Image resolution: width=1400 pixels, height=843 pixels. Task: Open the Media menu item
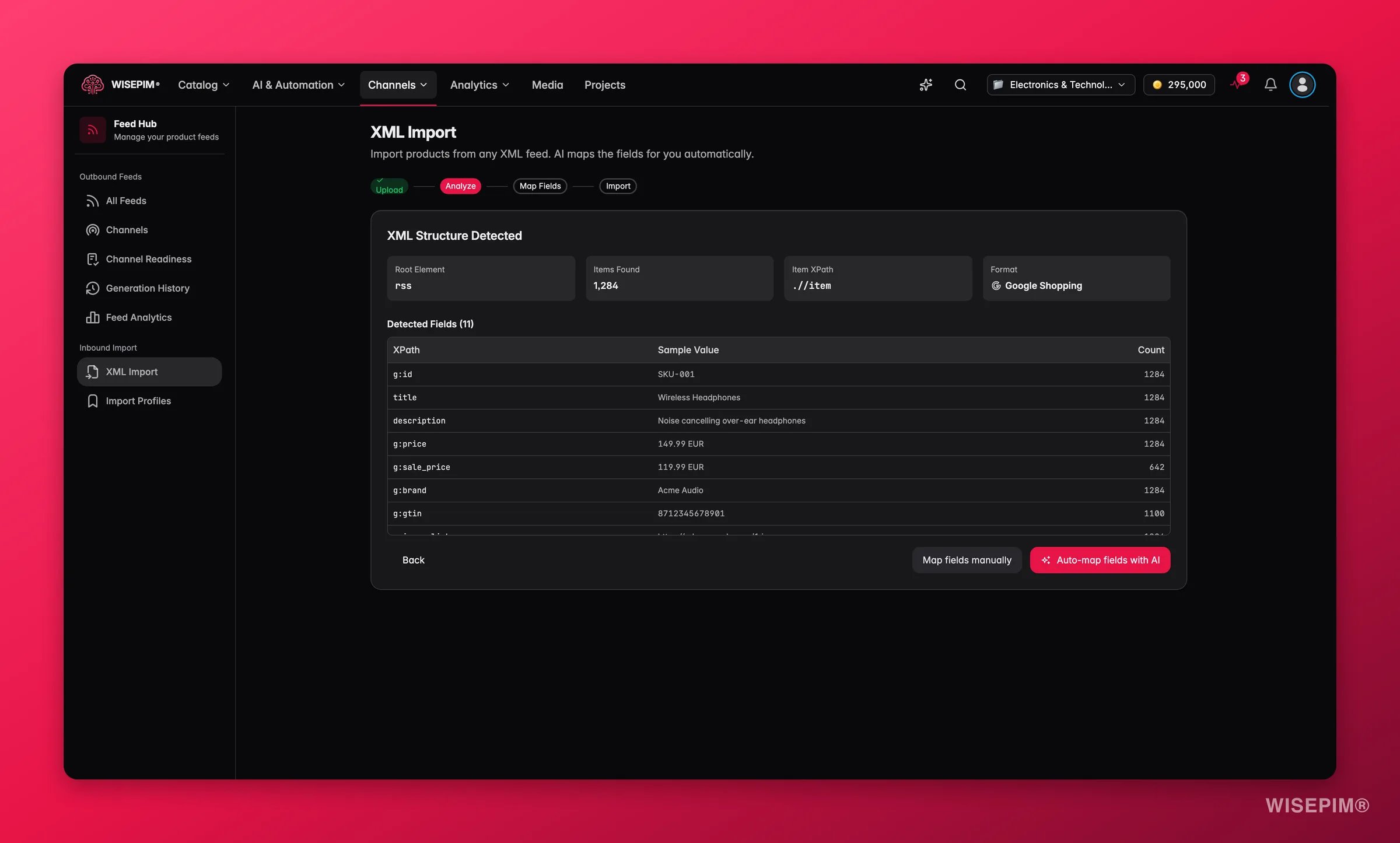[x=547, y=85]
